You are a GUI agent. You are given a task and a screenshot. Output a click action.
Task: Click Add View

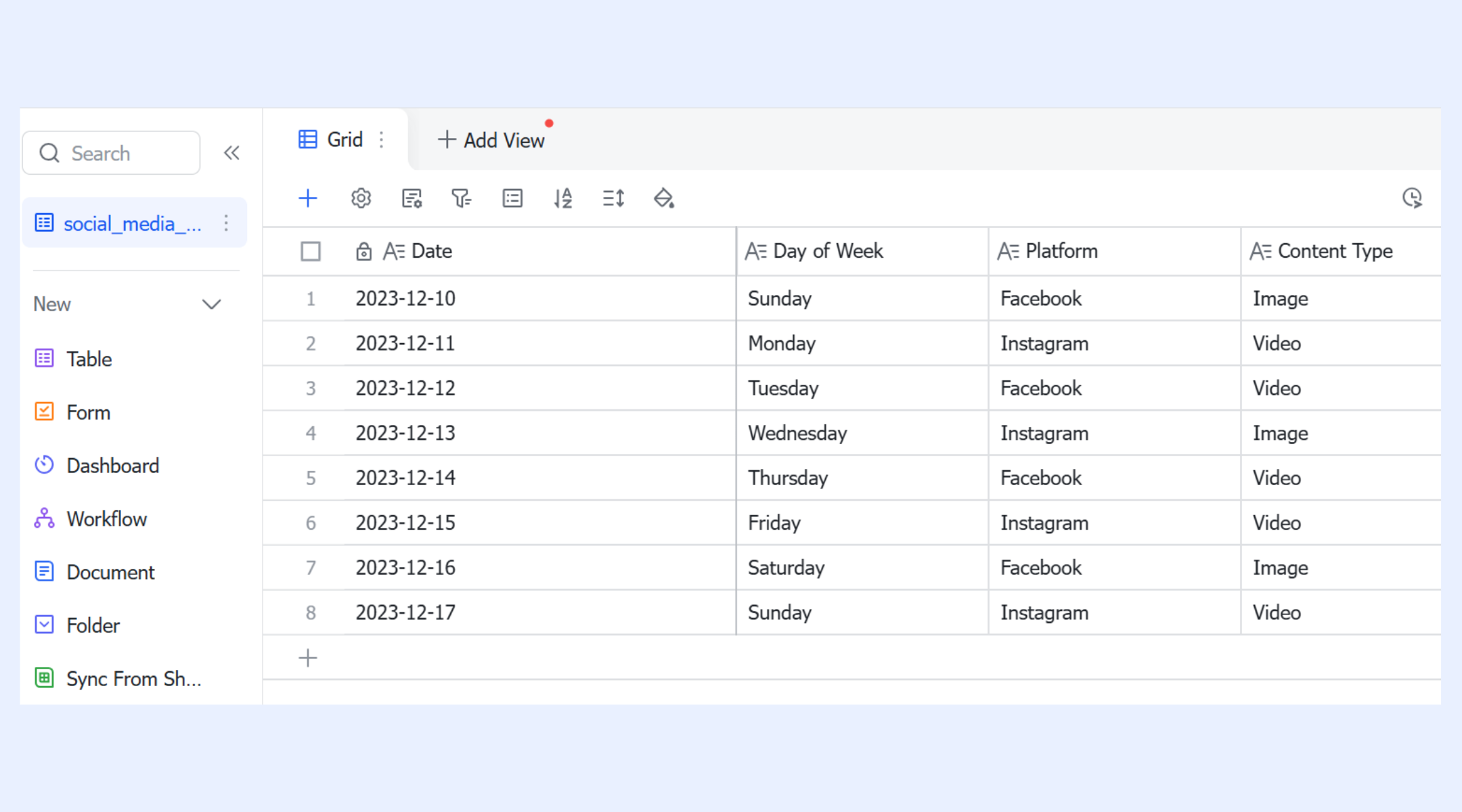tap(491, 140)
